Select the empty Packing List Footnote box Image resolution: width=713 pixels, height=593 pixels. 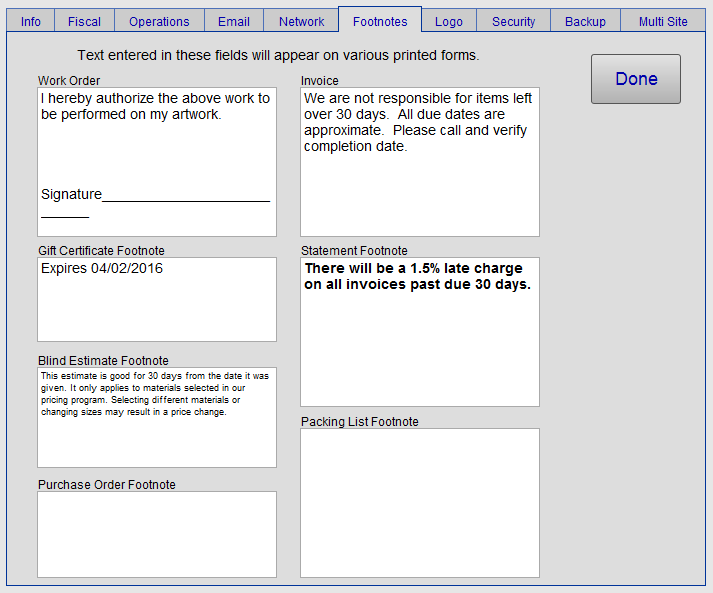coord(419,502)
